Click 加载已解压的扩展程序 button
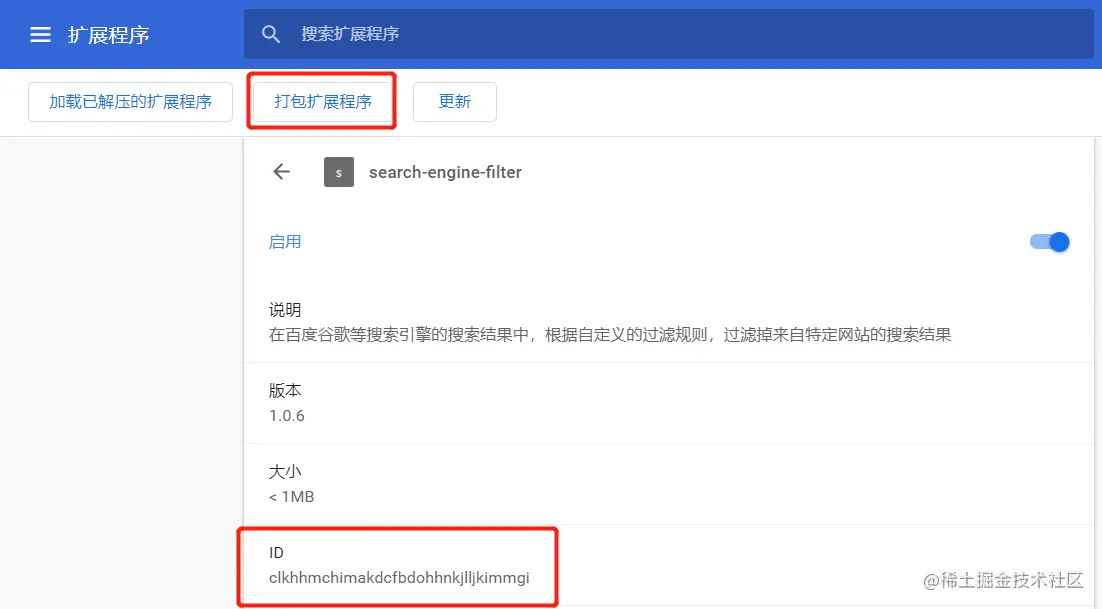 point(130,102)
